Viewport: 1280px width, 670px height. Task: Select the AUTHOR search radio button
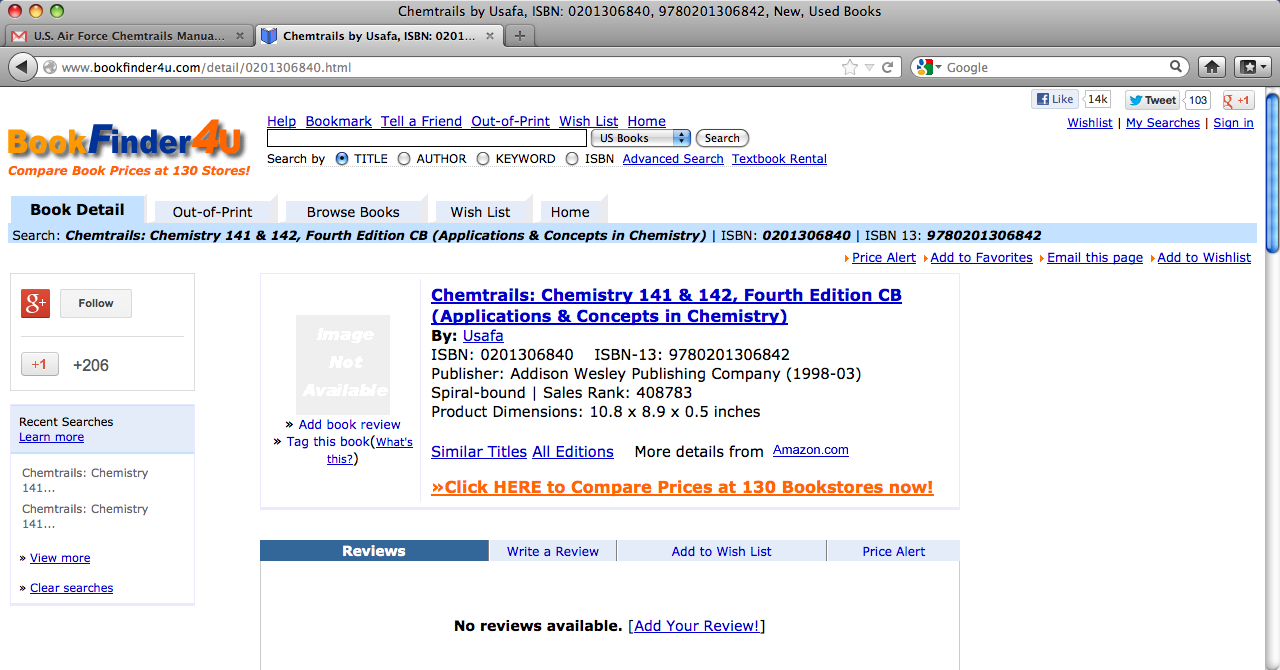coord(404,158)
